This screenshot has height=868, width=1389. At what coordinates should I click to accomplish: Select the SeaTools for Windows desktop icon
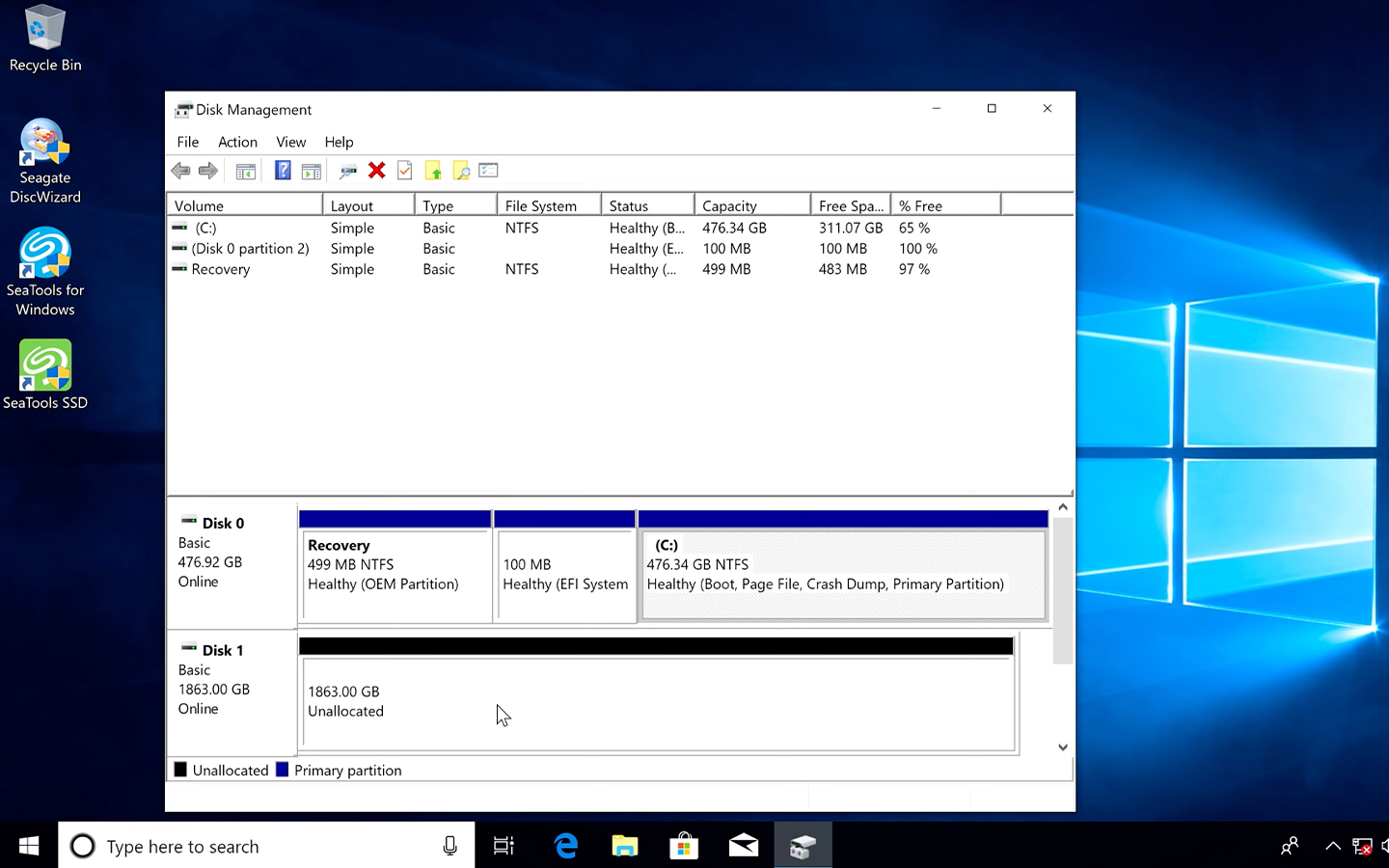(x=44, y=272)
